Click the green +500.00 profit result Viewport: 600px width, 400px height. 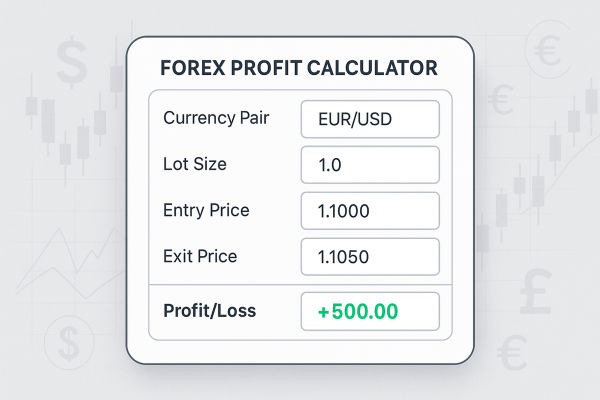click(370, 311)
